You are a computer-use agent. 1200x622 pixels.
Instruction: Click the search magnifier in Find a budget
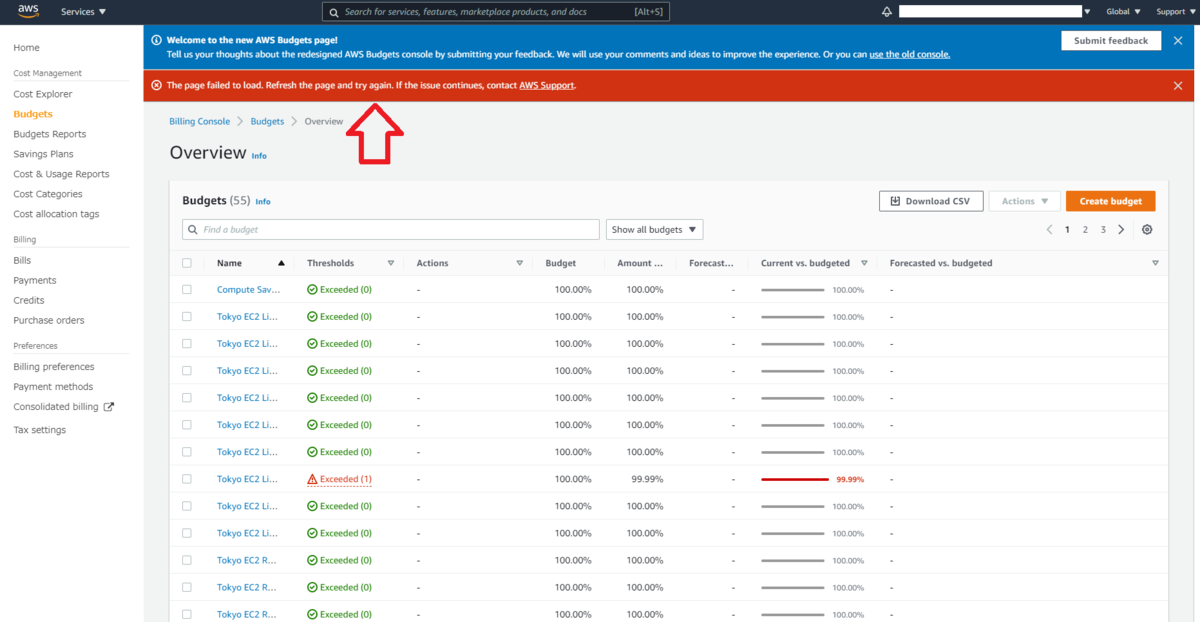pos(192,230)
